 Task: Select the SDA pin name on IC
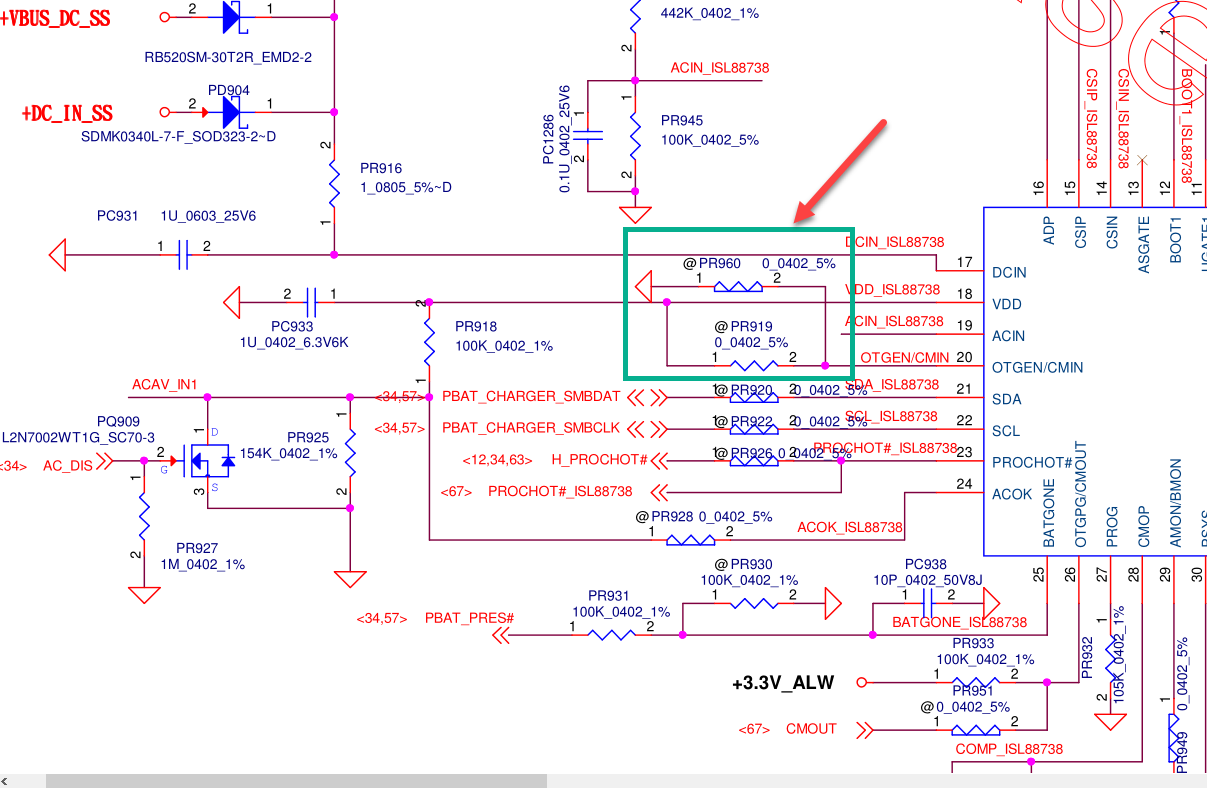point(1006,399)
